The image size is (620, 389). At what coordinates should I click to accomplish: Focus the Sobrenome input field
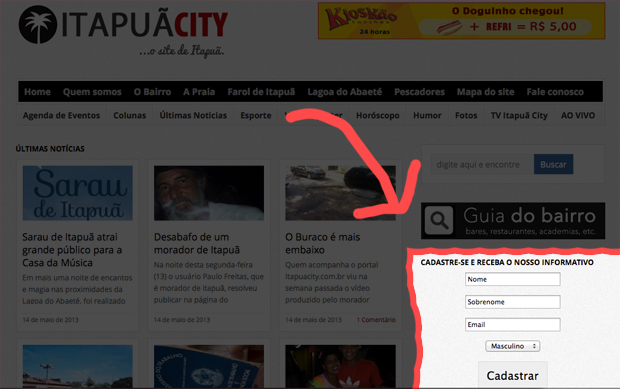(512, 302)
